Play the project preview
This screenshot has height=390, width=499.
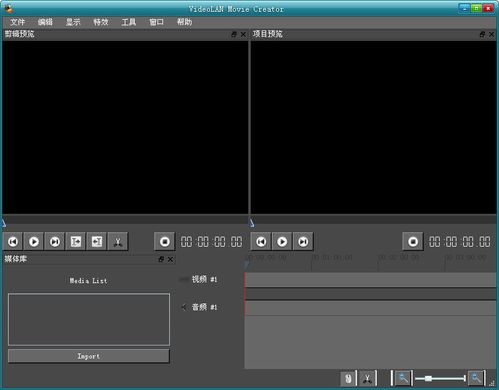click(282, 241)
